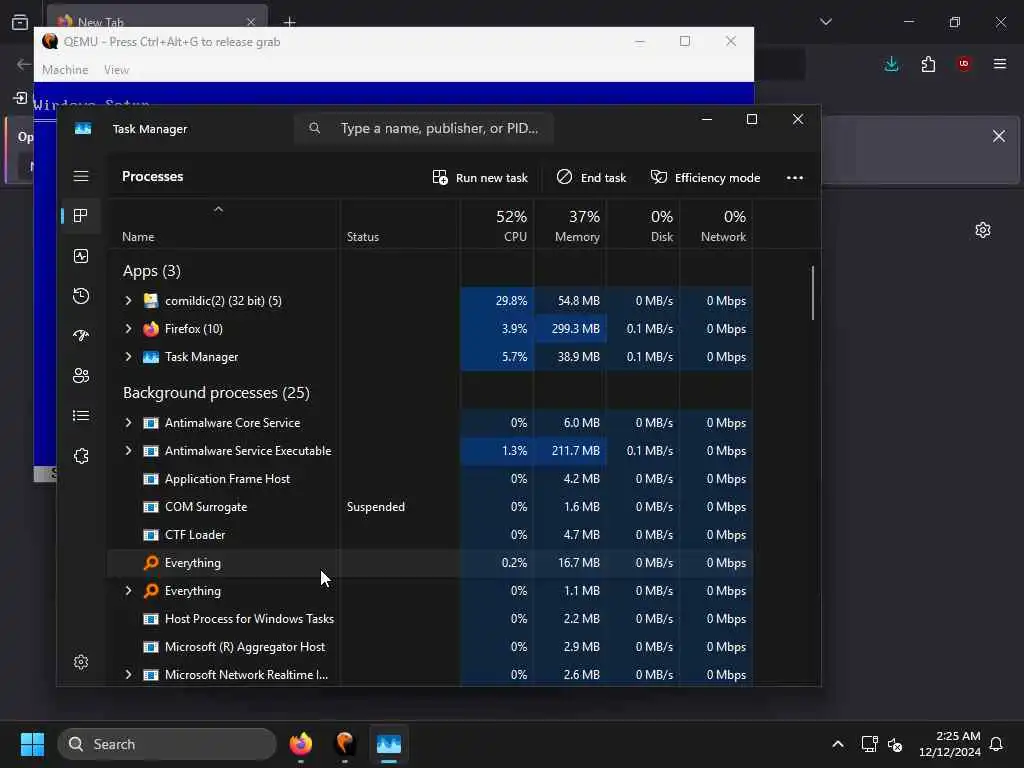Select the Processes page icon in sidebar
Screen dimensions: 1024x768
(81, 216)
